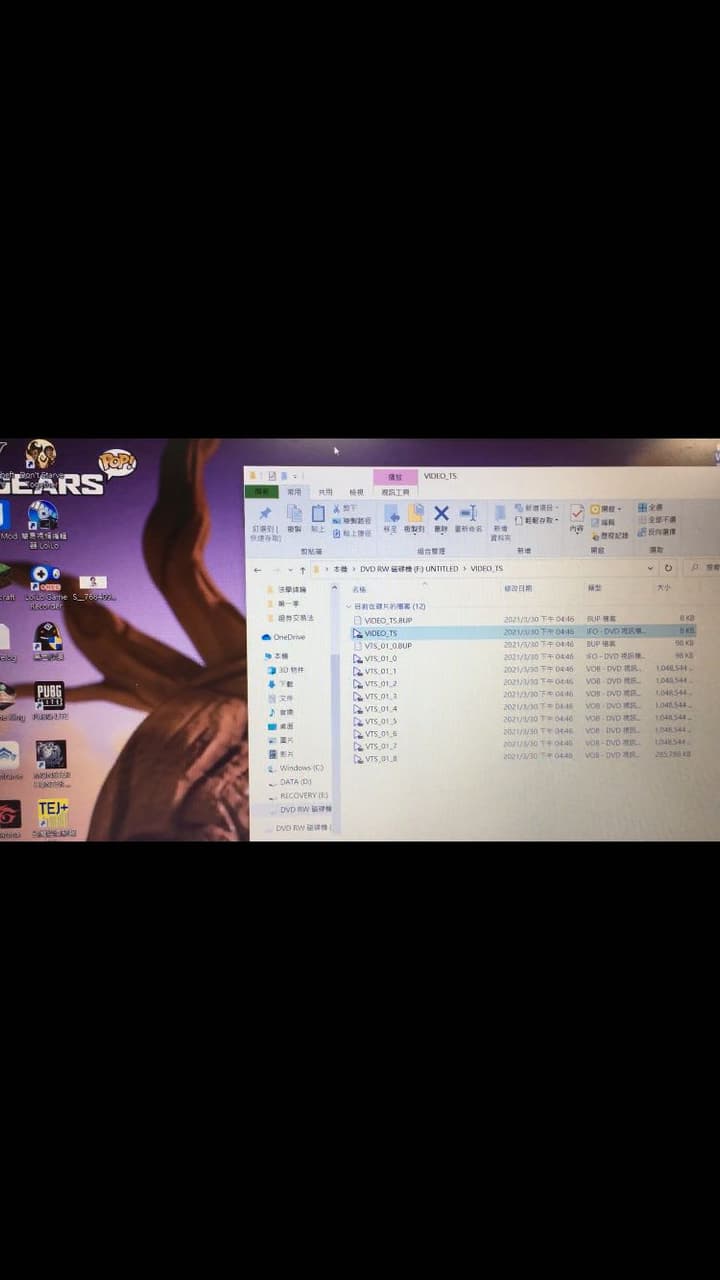The height and width of the screenshot is (1280, 720).
Task: Select the VTS_01_6 file
Action: point(522,733)
